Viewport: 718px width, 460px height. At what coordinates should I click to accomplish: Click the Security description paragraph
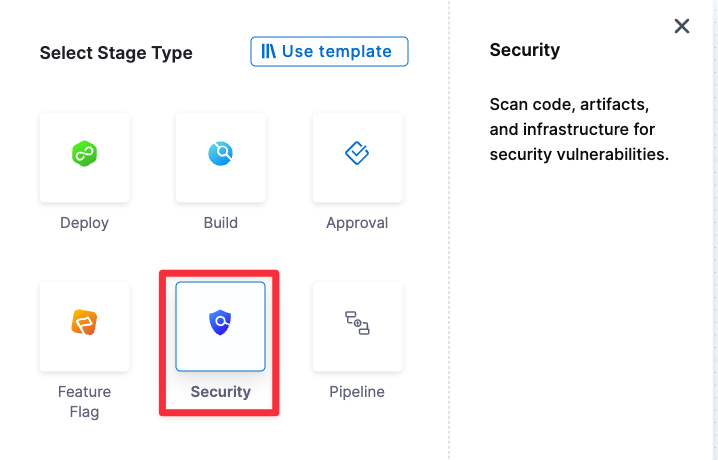point(578,129)
